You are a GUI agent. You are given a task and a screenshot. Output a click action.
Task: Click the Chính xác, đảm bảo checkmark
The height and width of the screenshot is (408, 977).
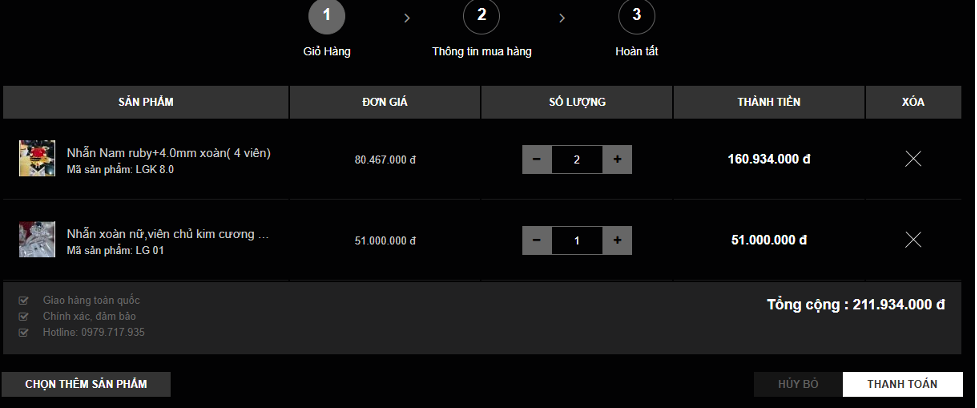pyautogui.click(x=23, y=316)
